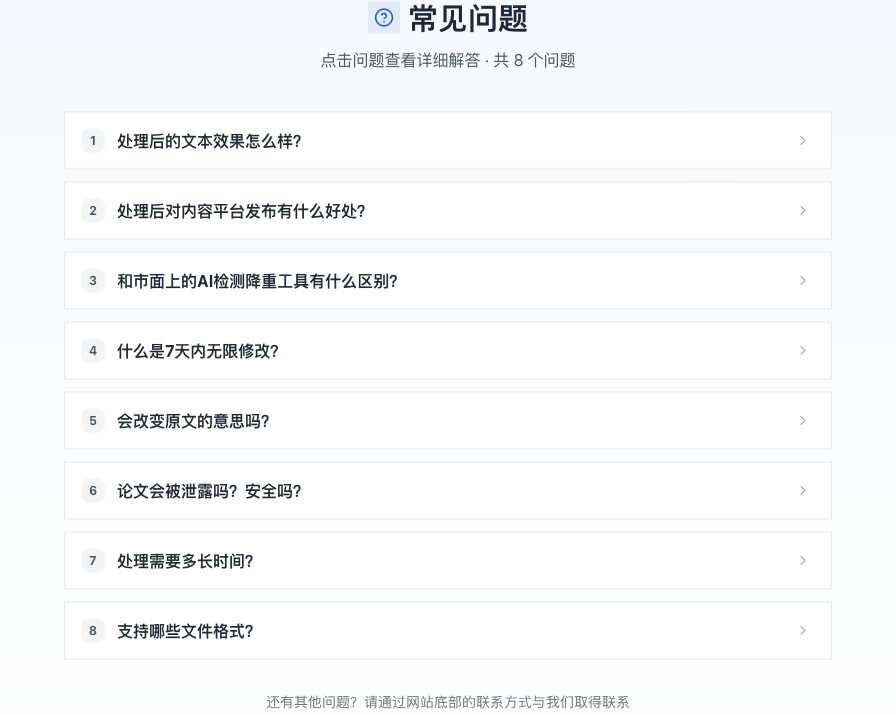Click the number 7 badge icon
This screenshot has height=713, width=896.
coord(93,561)
